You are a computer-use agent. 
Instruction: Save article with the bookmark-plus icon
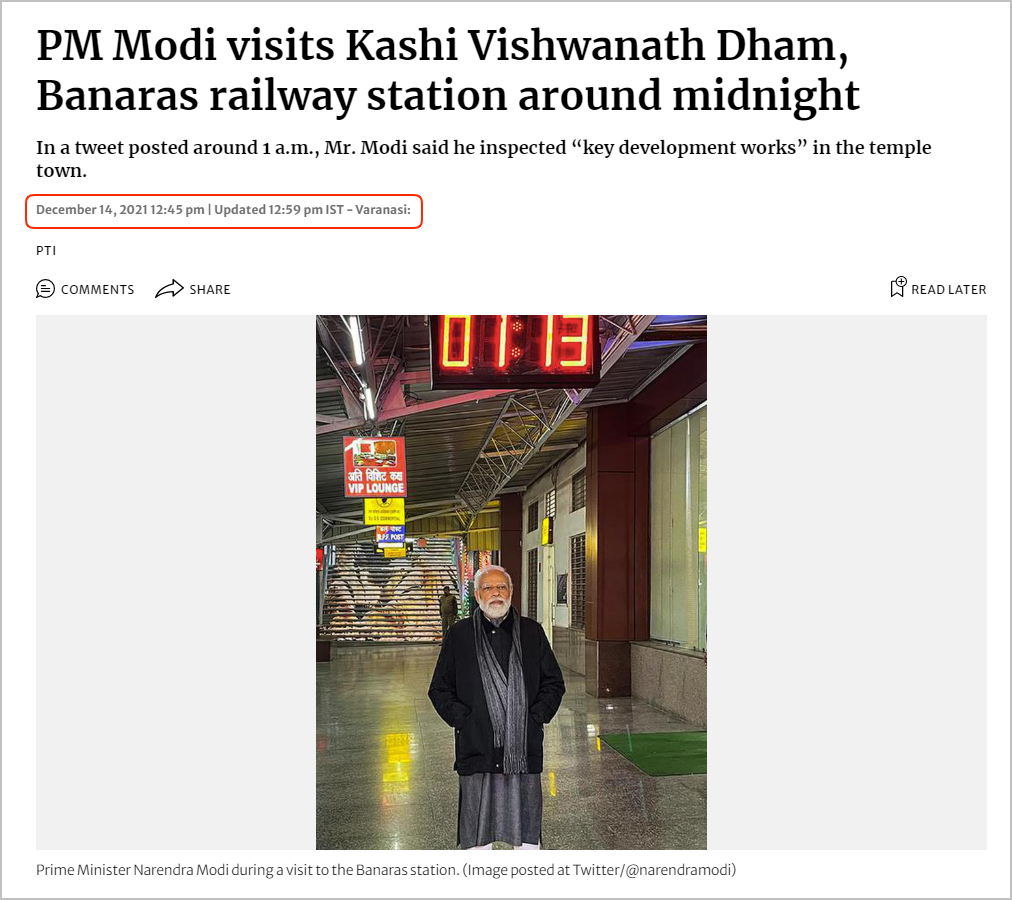(x=898, y=287)
